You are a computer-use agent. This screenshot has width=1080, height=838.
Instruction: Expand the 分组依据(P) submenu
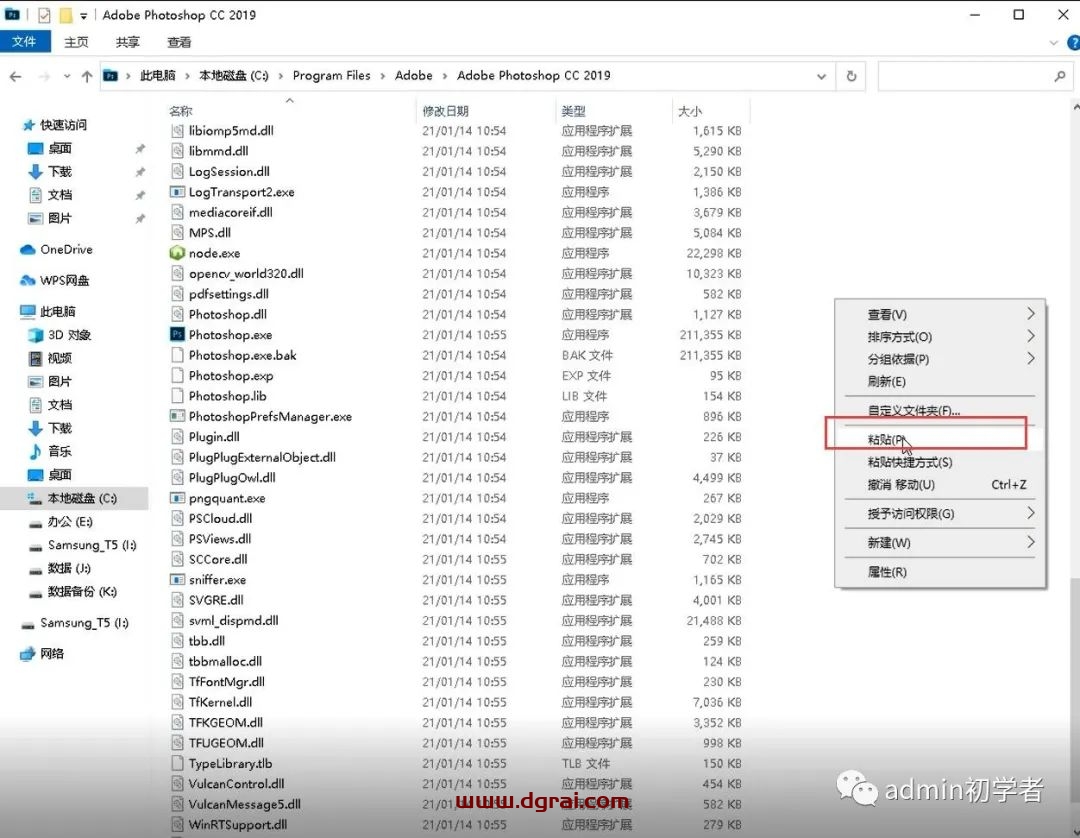tap(941, 359)
